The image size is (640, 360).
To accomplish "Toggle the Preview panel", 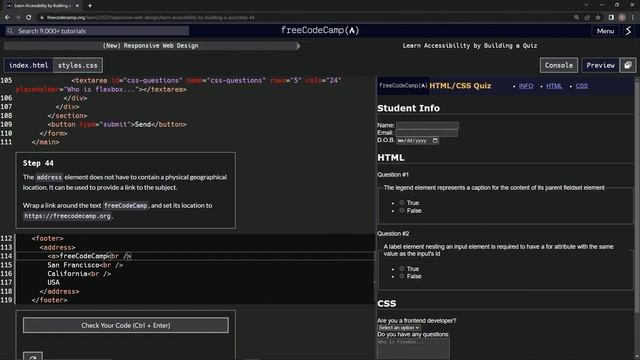I will (x=600, y=65).
